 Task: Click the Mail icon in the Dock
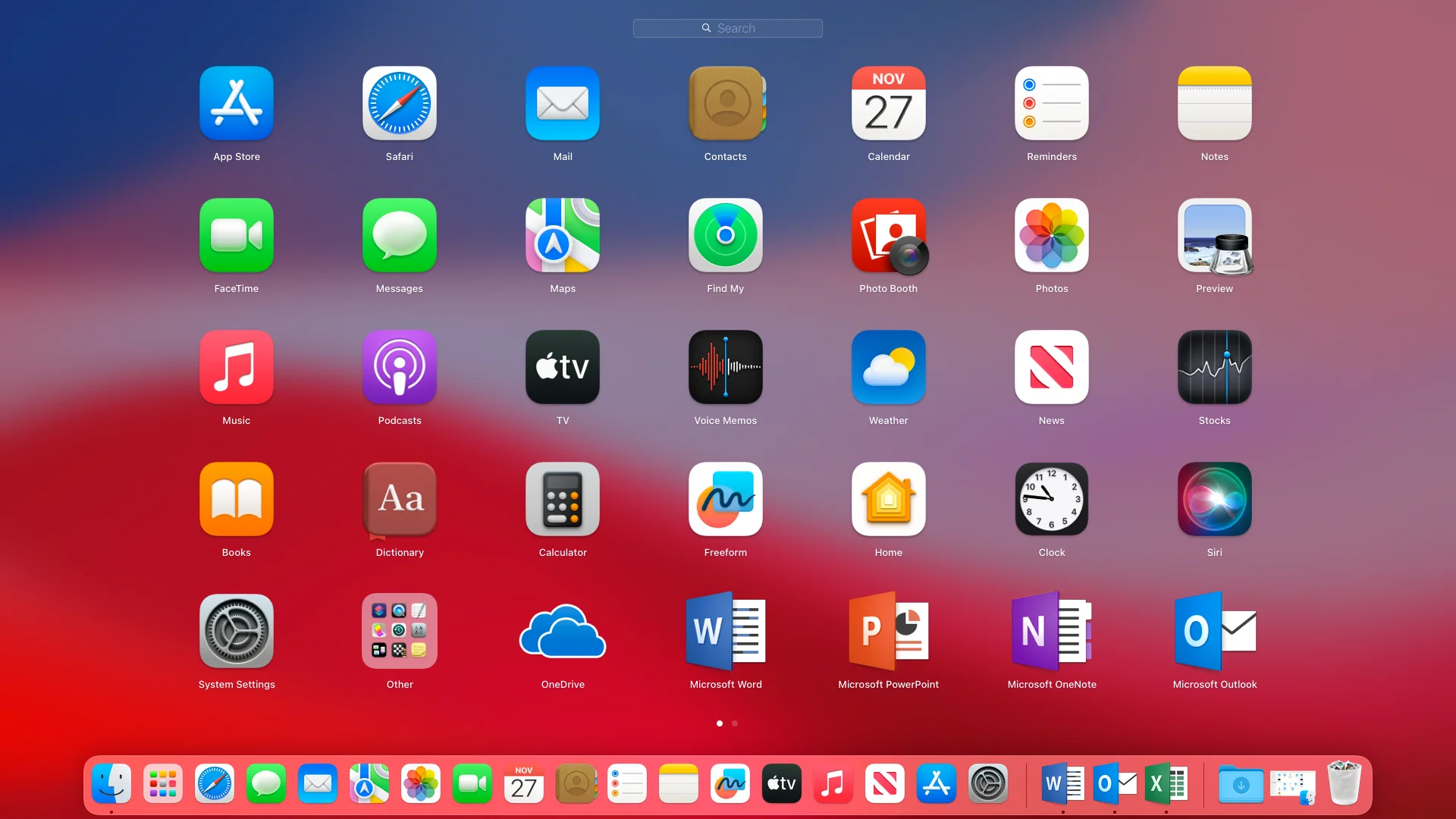click(x=318, y=783)
